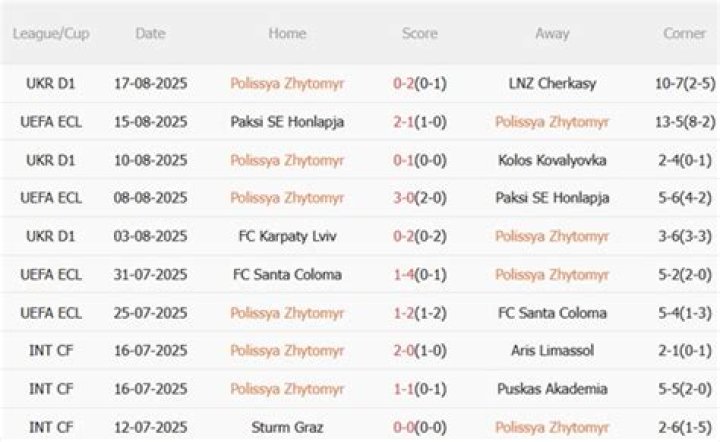Open FC Santa Coloma in 31-07-2025 row
720x442 pixels.
(287, 274)
